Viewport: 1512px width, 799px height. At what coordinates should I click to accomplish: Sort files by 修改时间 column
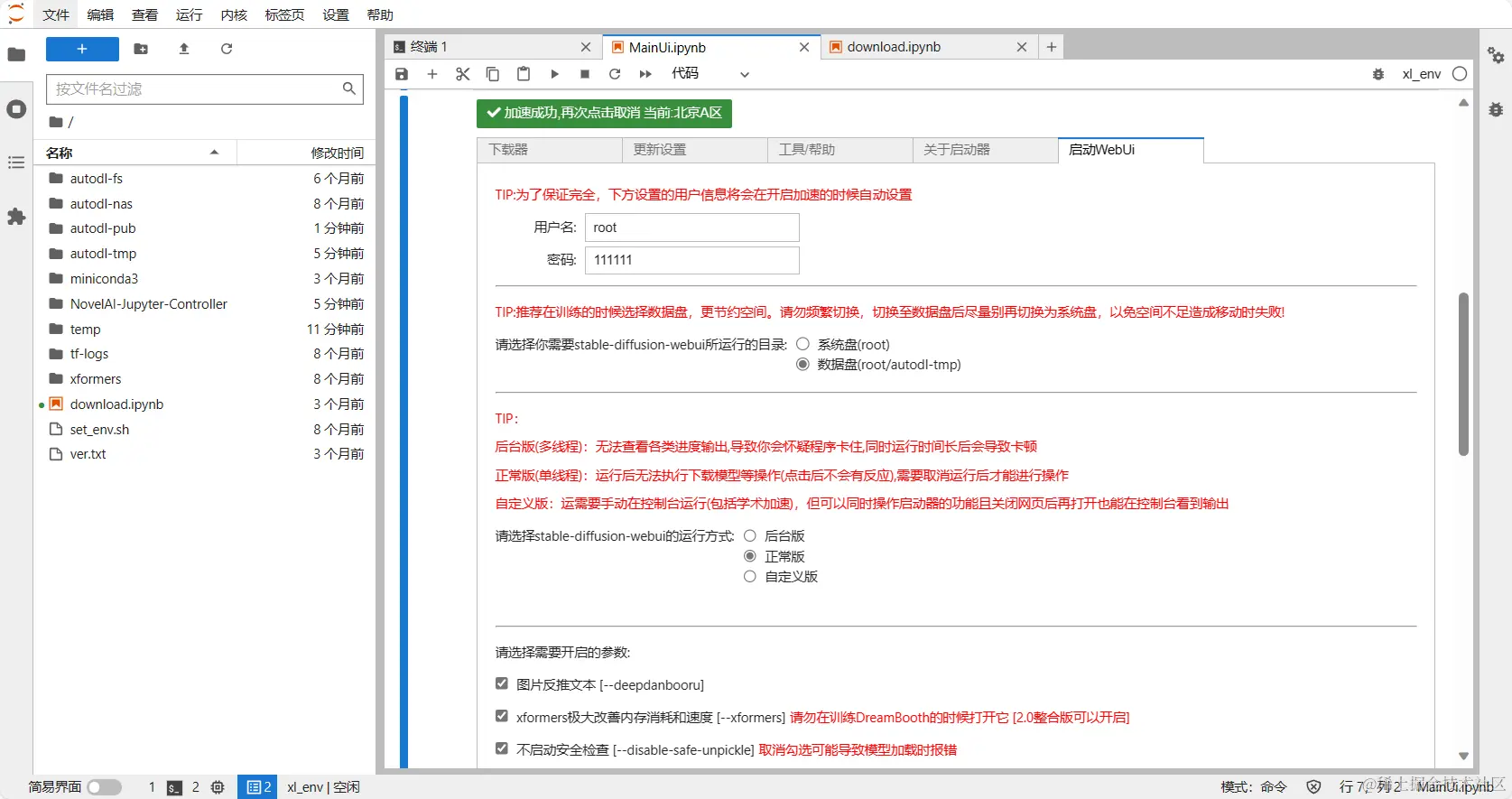(305, 153)
